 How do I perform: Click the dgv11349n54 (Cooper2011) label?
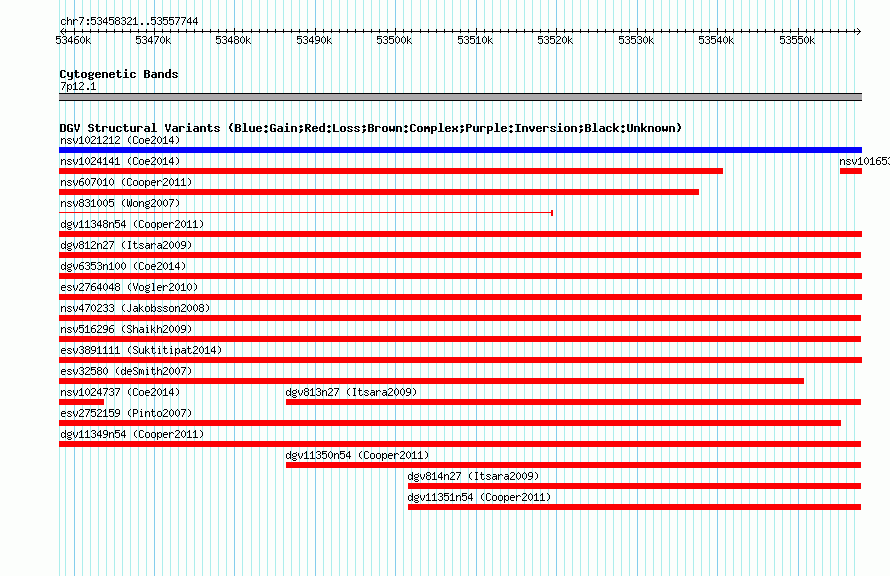tap(132, 434)
